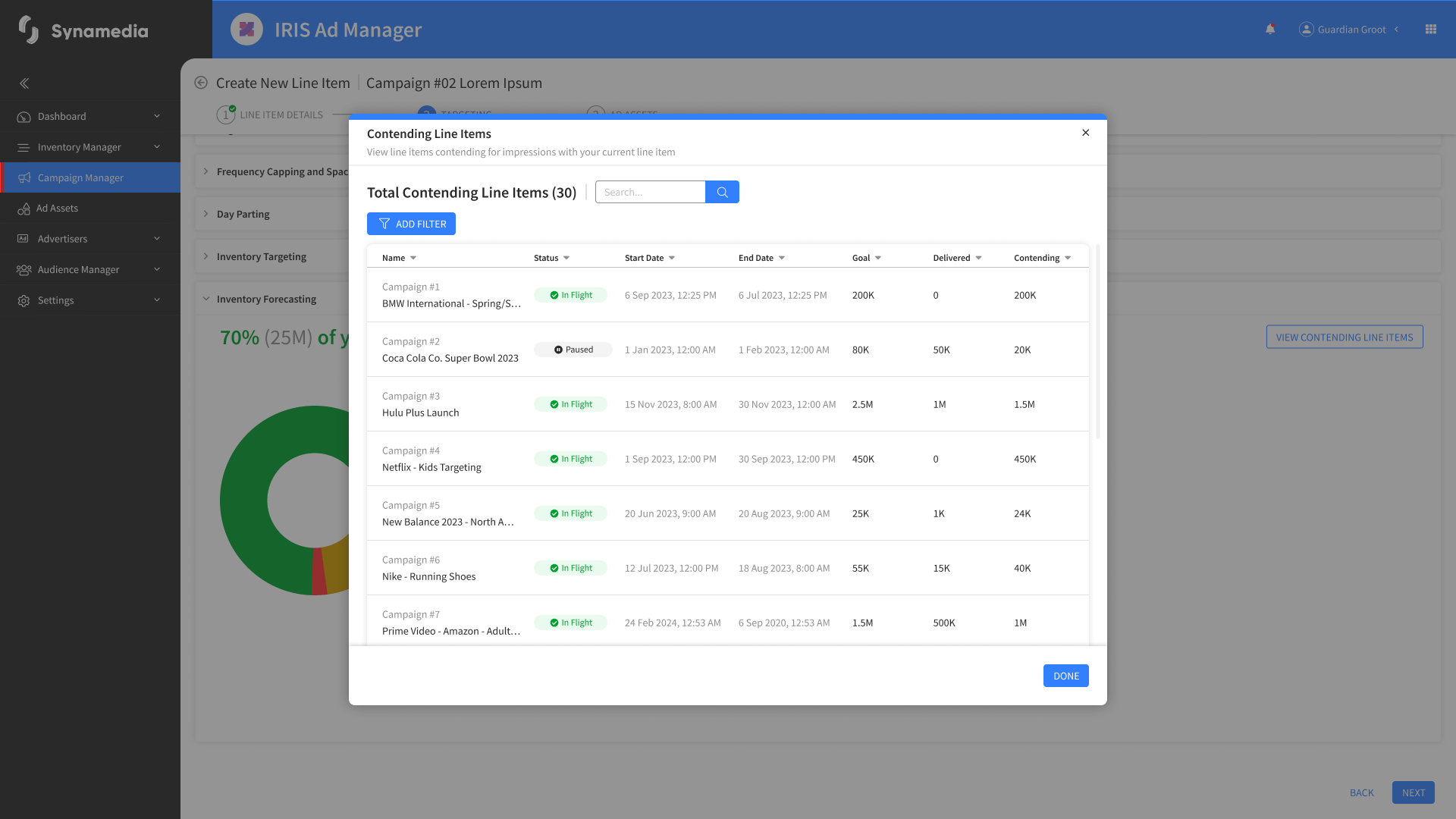This screenshot has width=1456, height=819.
Task: Click the DONE button
Action: click(1065, 676)
